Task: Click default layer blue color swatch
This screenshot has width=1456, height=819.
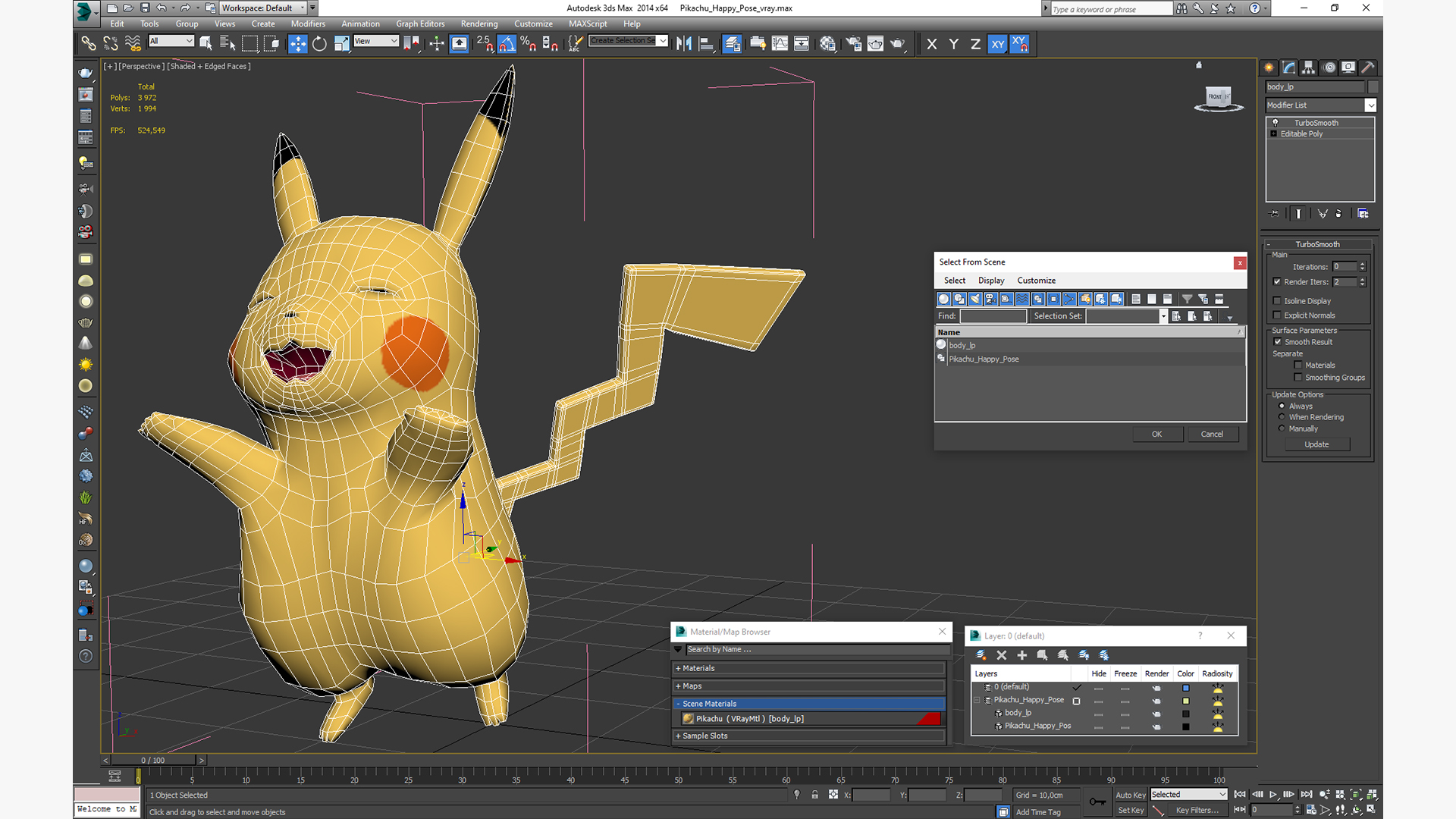Action: coord(1186,688)
